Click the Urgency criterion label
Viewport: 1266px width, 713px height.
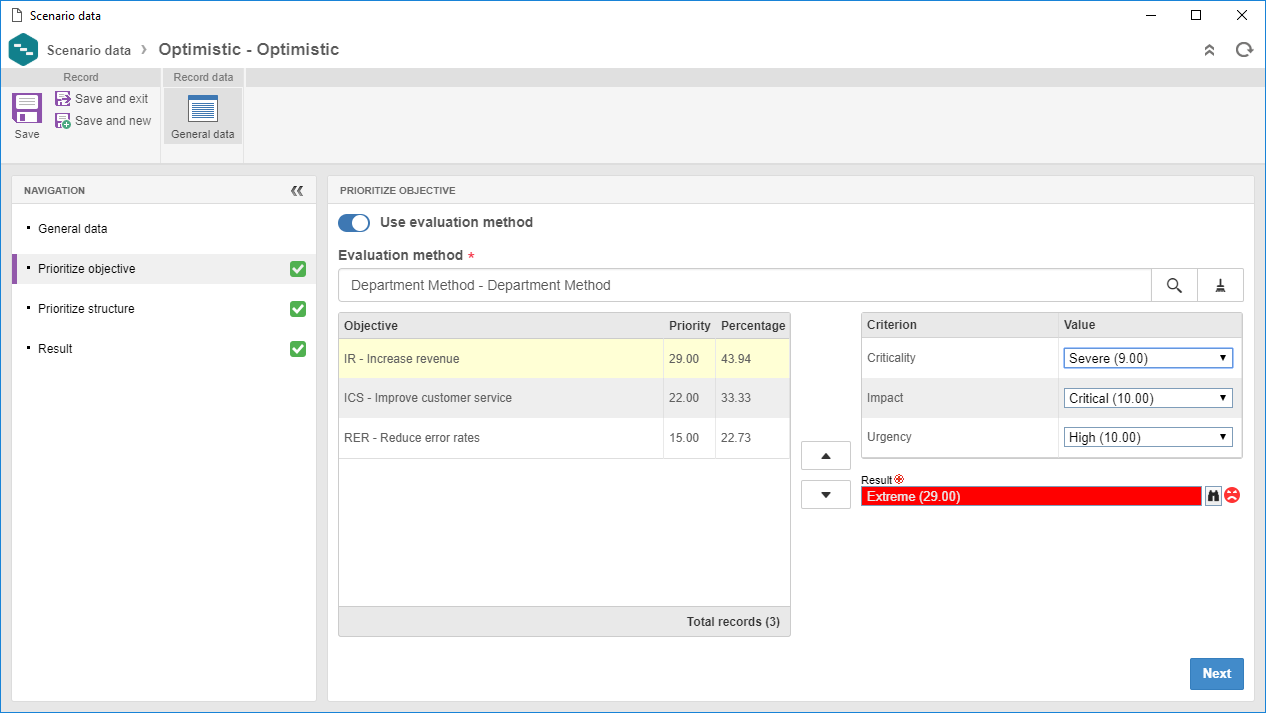click(889, 437)
